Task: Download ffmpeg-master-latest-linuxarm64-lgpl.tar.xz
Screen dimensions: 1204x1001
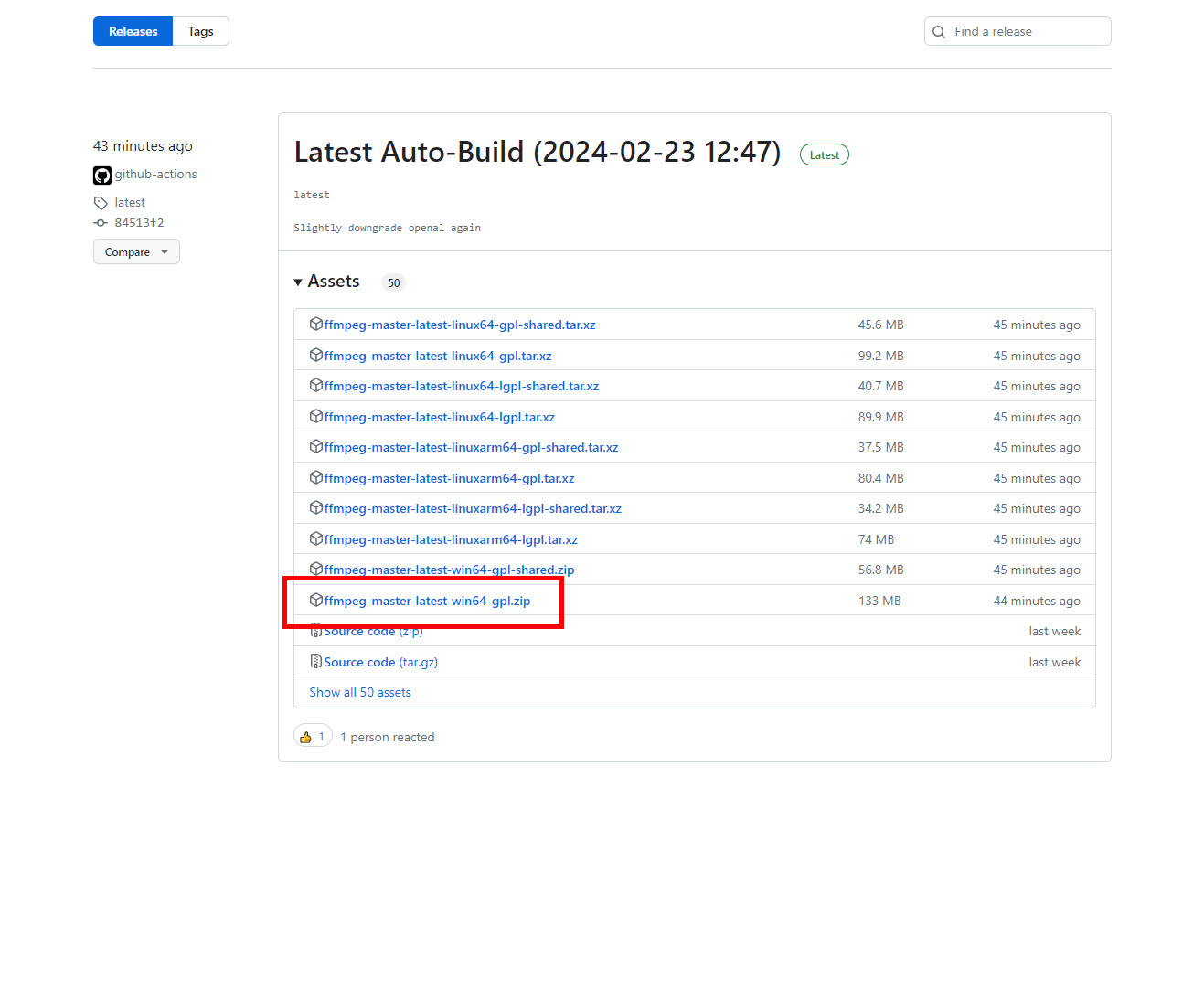Action: click(x=451, y=539)
